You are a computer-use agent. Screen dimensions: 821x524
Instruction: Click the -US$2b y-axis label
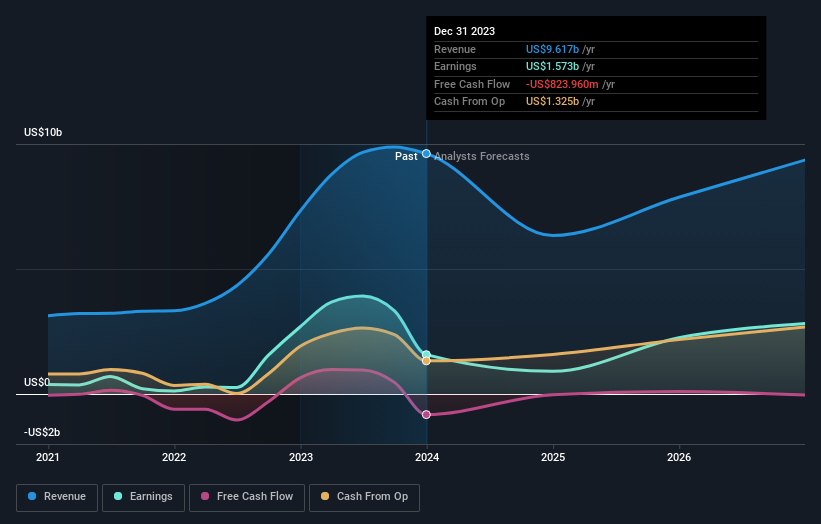coord(42,432)
